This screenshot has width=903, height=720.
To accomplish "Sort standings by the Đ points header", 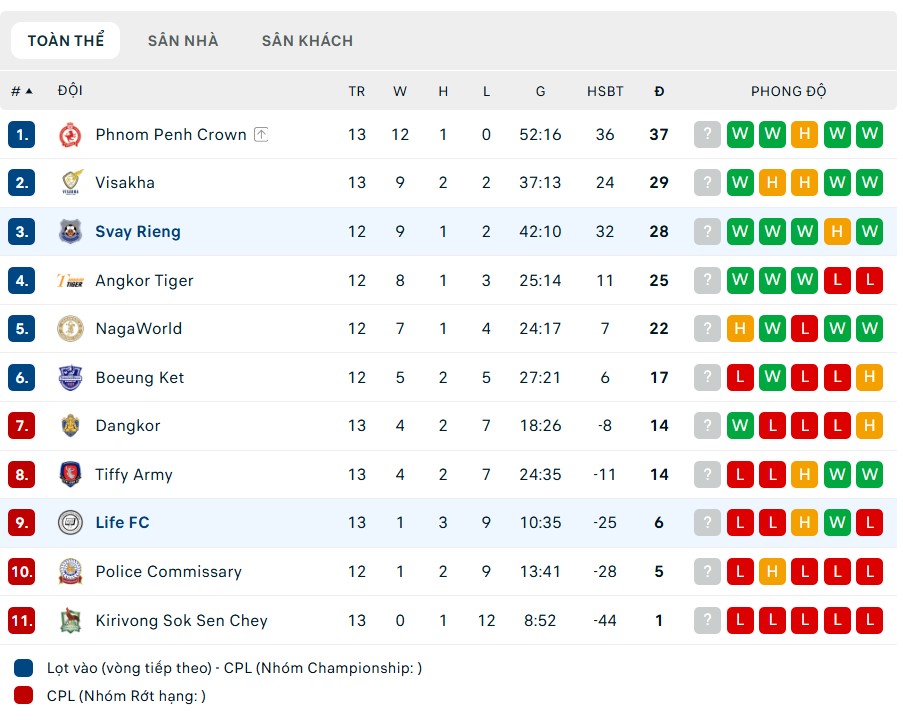I will click(x=658, y=91).
